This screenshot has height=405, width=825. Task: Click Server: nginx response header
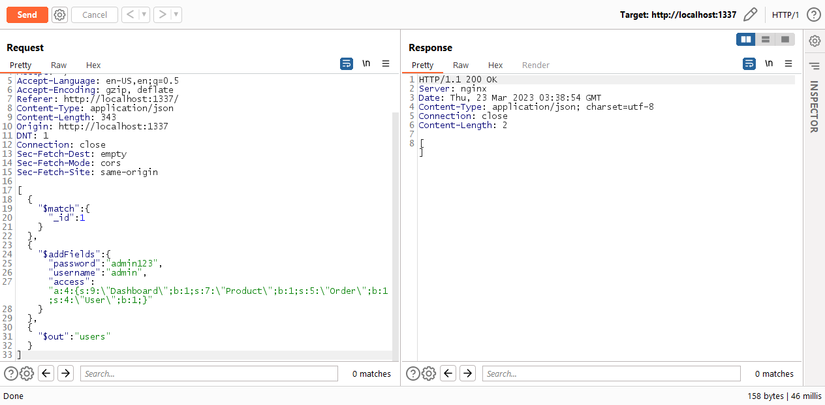point(453,89)
